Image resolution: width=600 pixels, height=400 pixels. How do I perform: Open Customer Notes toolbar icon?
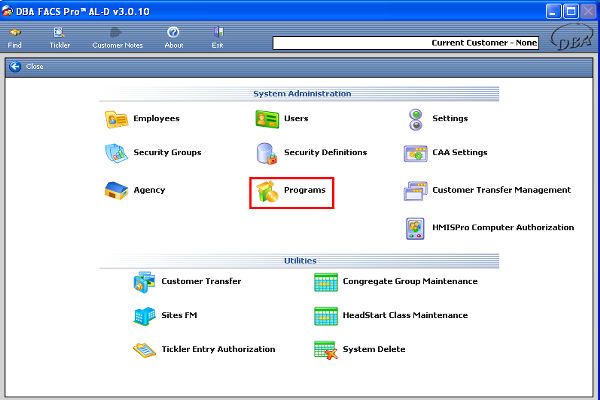point(116,33)
